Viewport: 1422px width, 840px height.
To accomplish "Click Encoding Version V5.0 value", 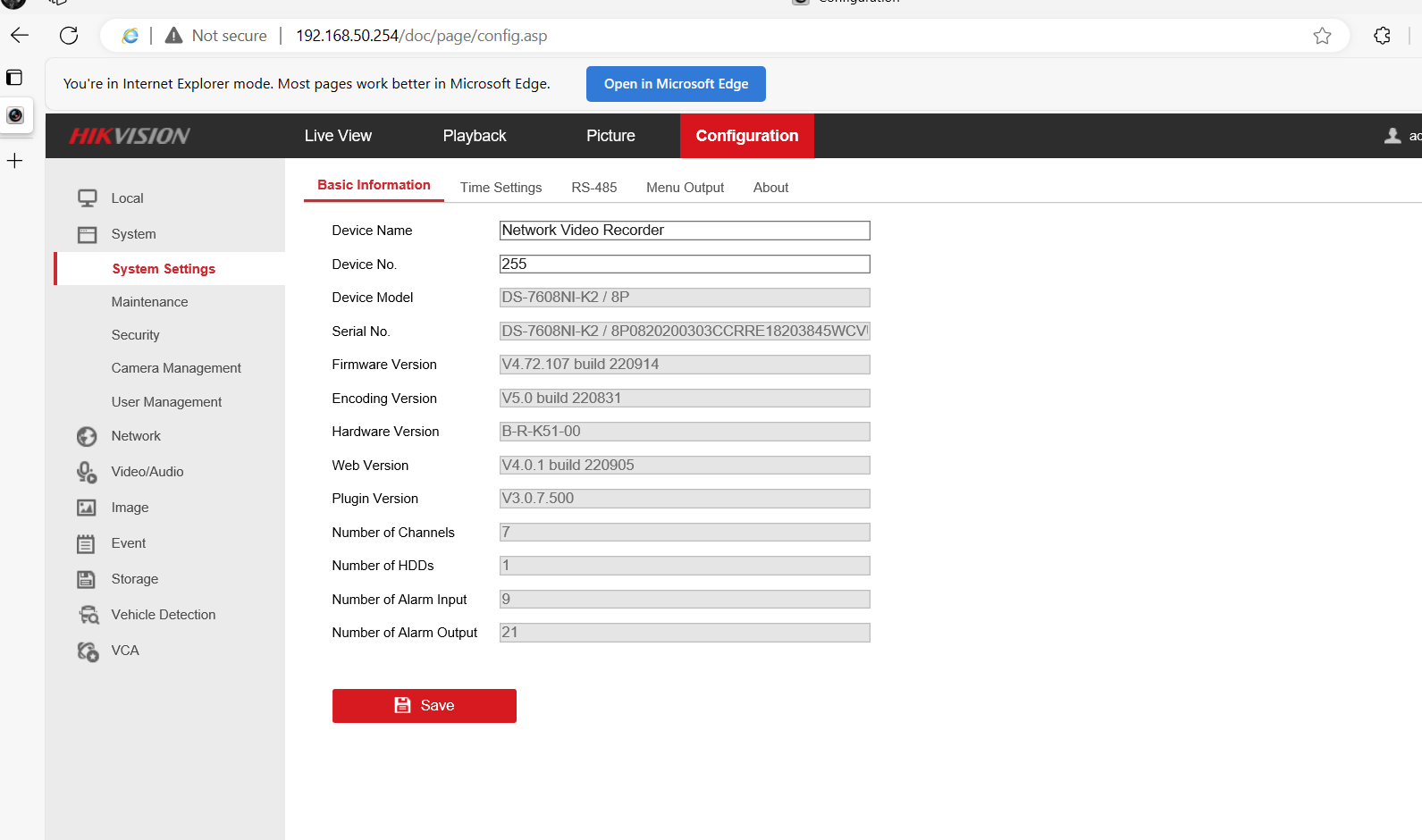I will coord(685,399).
